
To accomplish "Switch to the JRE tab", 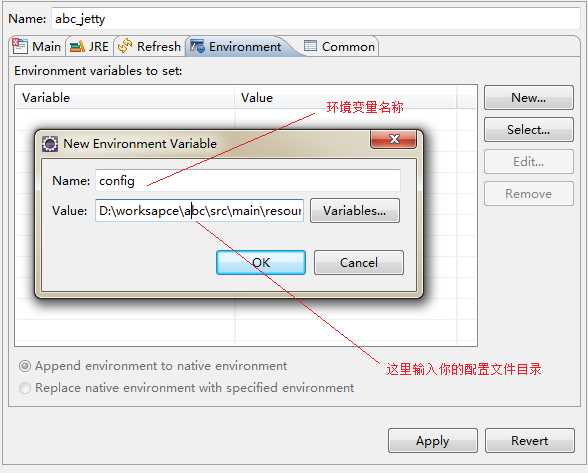I will [x=90, y=47].
